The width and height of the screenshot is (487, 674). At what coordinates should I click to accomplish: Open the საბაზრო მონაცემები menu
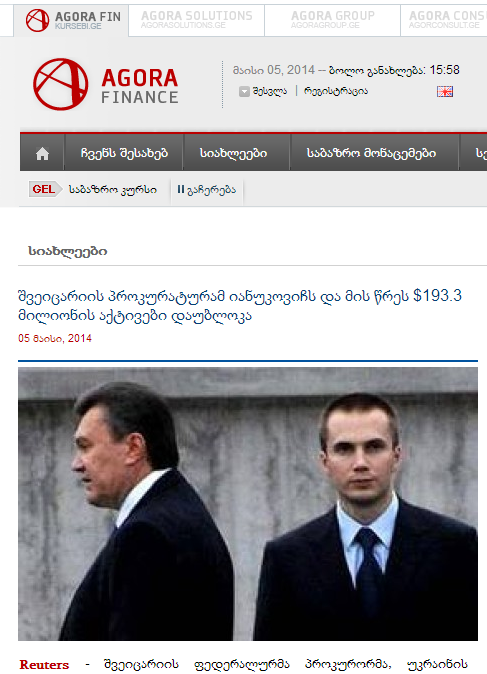click(x=371, y=153)
